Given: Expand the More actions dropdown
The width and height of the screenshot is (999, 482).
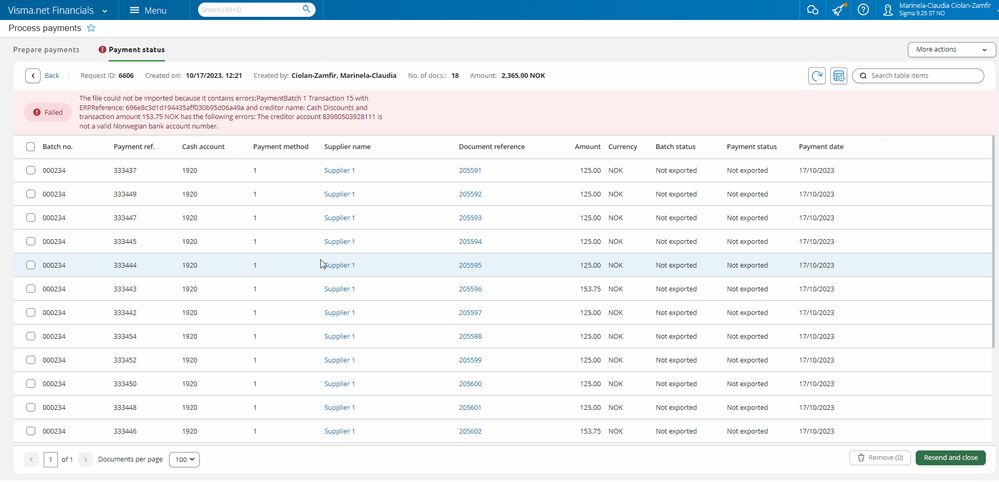Looking at the screenshot, I should (x=951, y=50).
